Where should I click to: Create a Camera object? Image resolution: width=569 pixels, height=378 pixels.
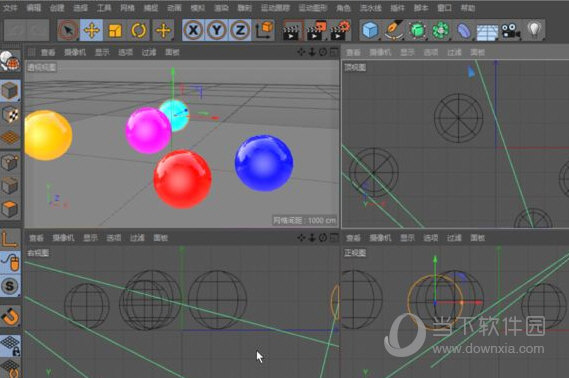(x=511, y=31)
